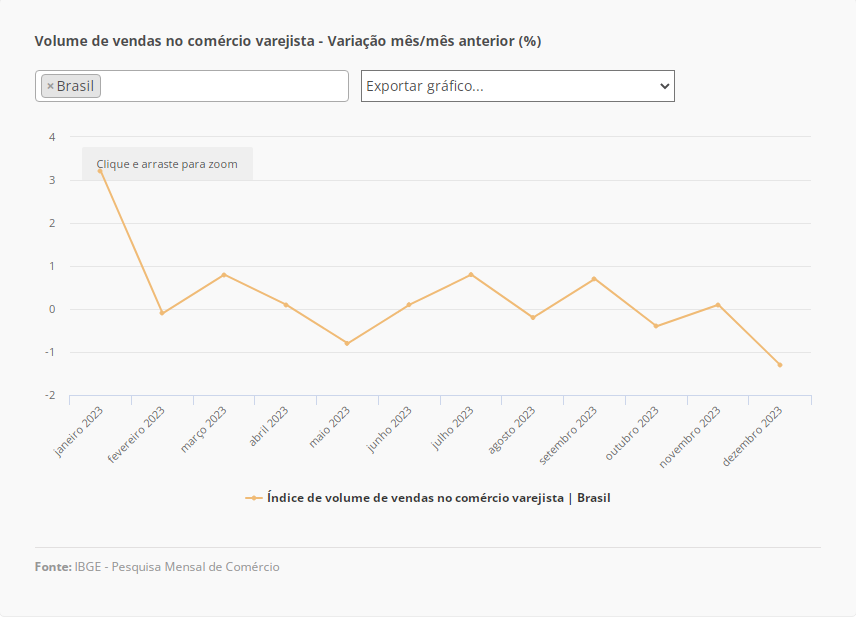Click the orange legend line marker
The height and width of the screenshot is (617, 856).
[x=254, y=497]
